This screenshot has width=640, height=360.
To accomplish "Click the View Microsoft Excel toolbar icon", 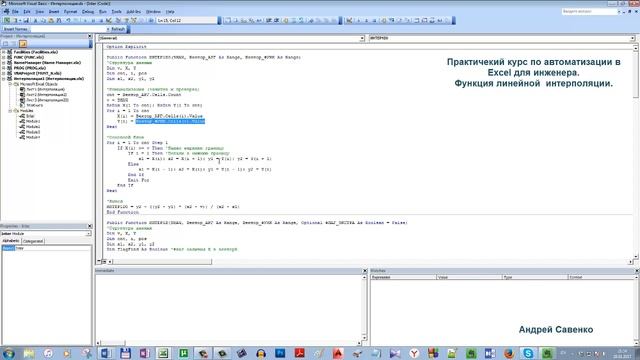I will 7,20.
